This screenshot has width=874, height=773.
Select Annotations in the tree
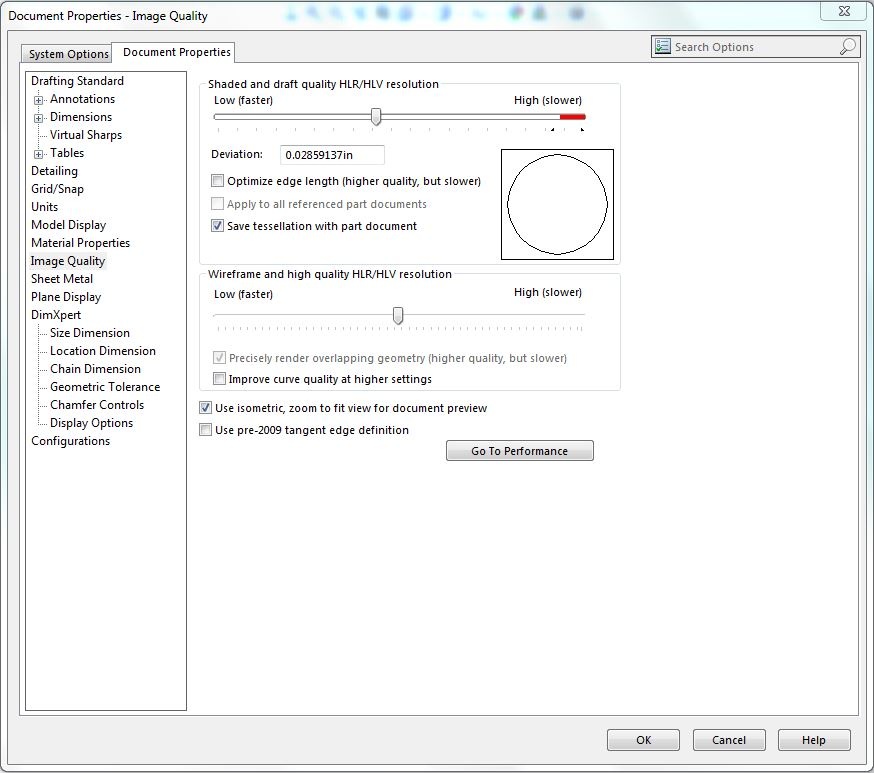(82, 99)
